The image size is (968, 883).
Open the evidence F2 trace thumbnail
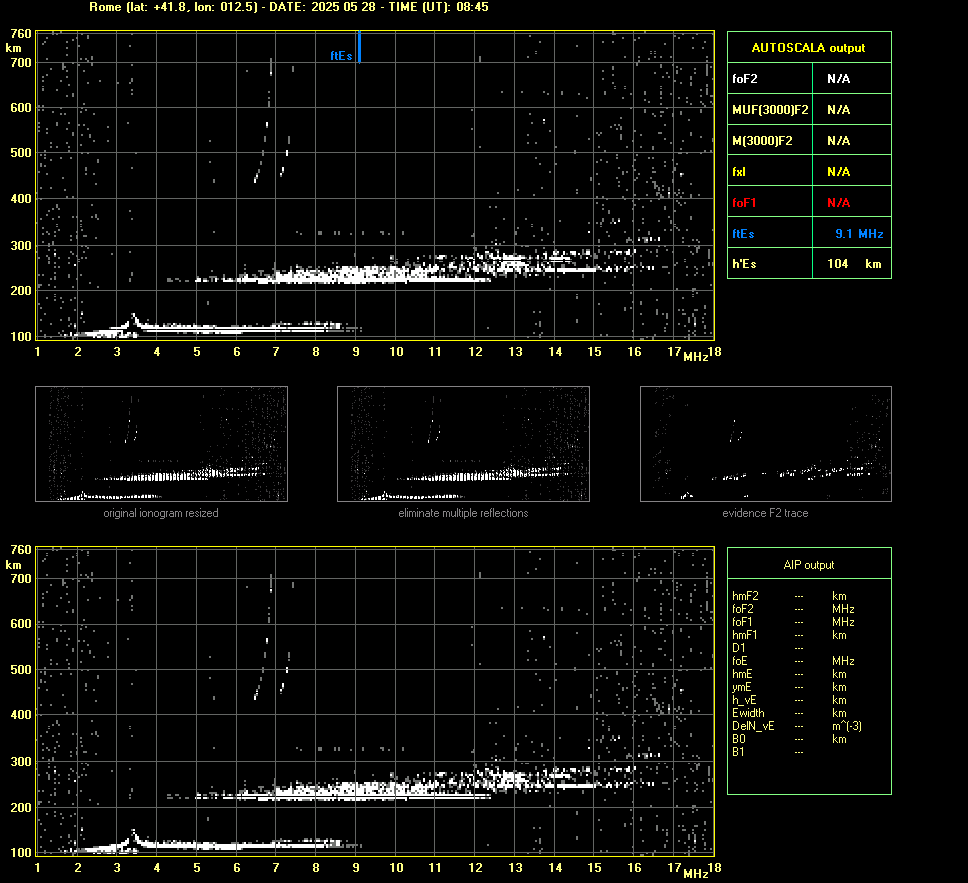point(766,444)
